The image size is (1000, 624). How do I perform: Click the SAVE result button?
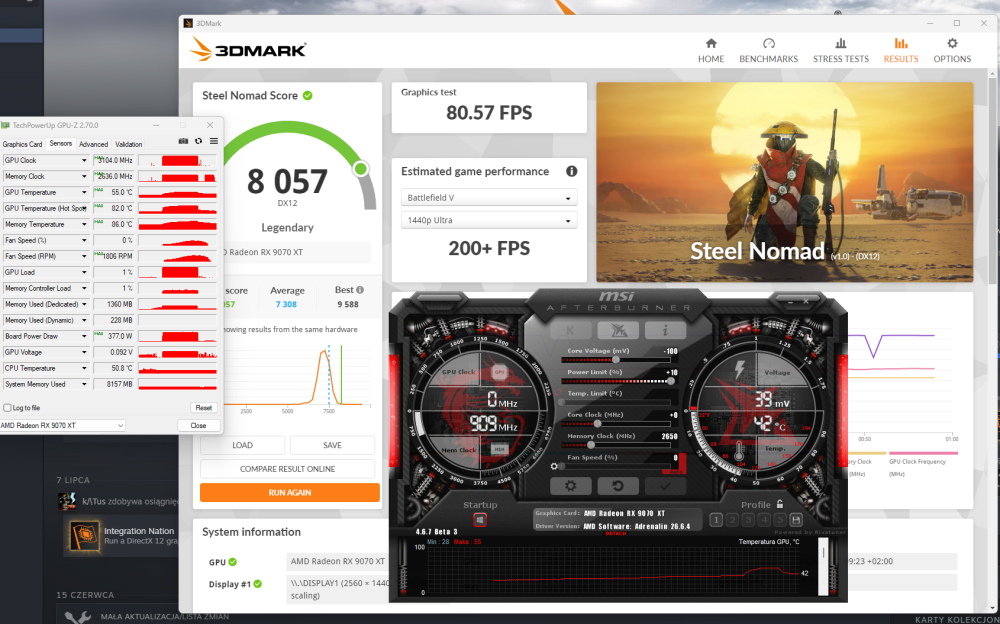click(332, 445)
